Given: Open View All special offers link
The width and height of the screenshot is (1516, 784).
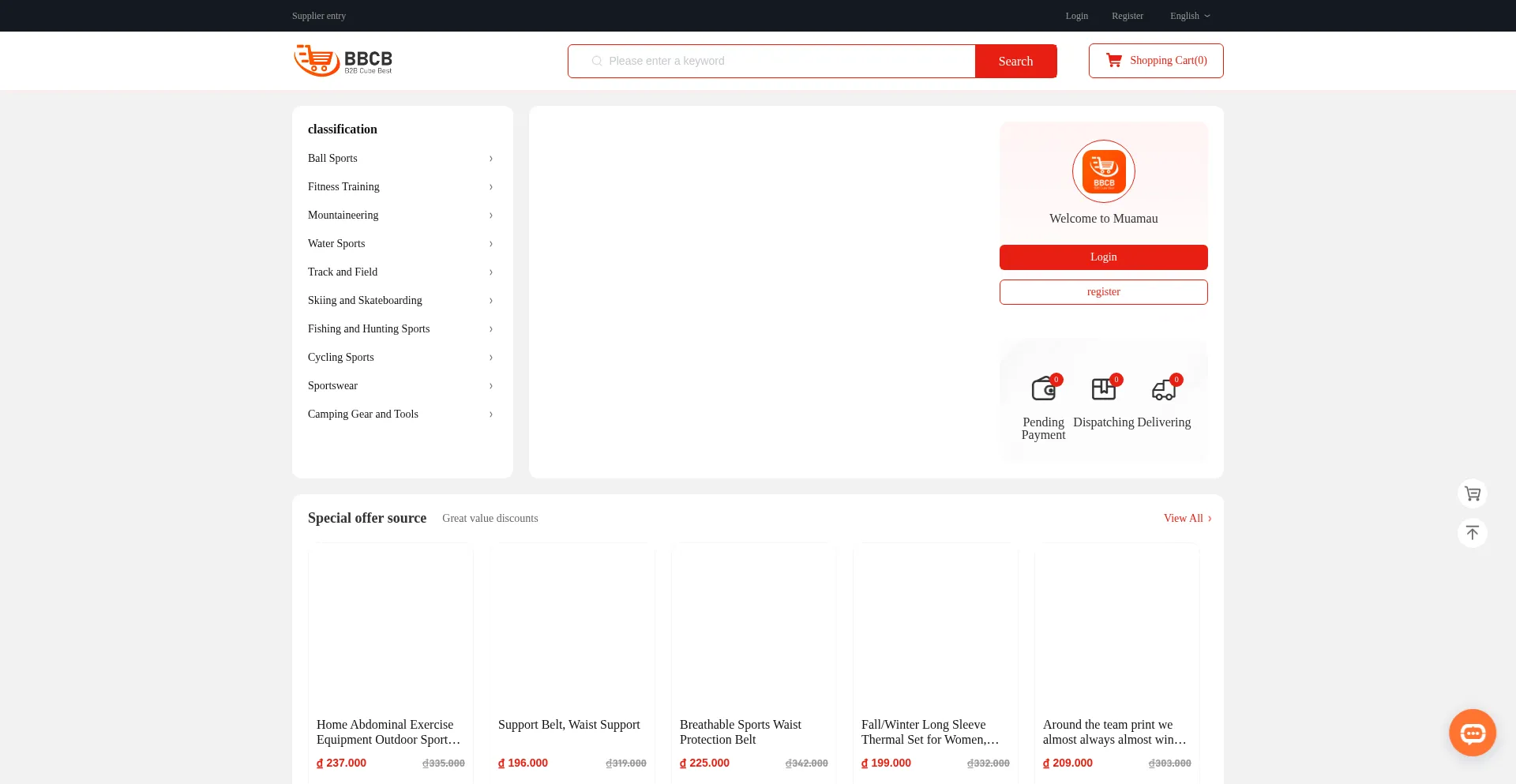Looking at the screenshot, I should point(1187,518).
